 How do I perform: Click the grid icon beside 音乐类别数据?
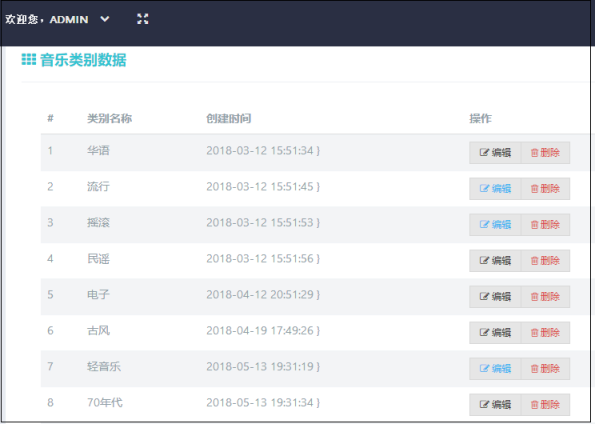29,59
